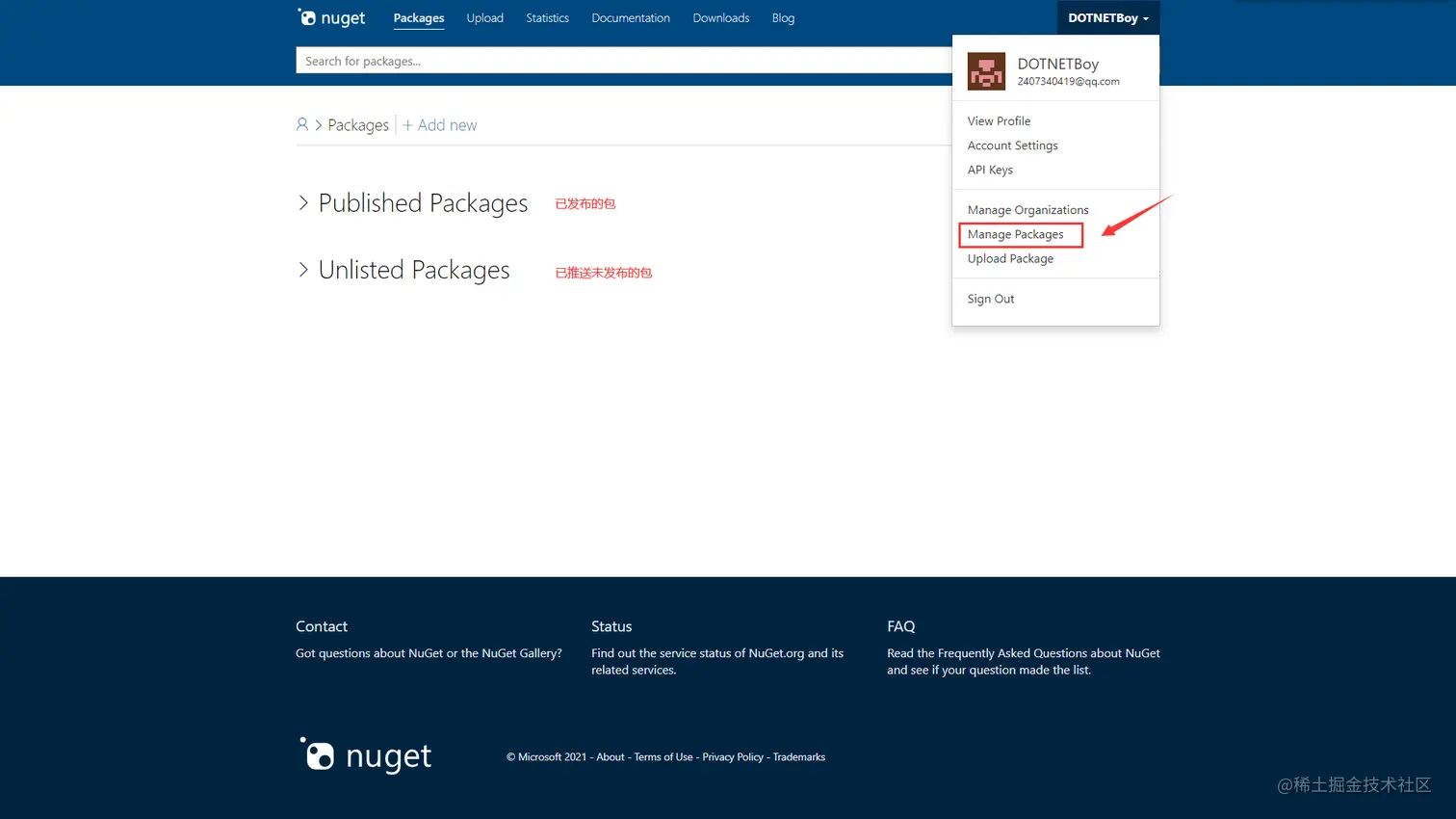The image size is (1456, 819).
Task: Open Account Settings from the menu
Action: (x=1012, y=145)
